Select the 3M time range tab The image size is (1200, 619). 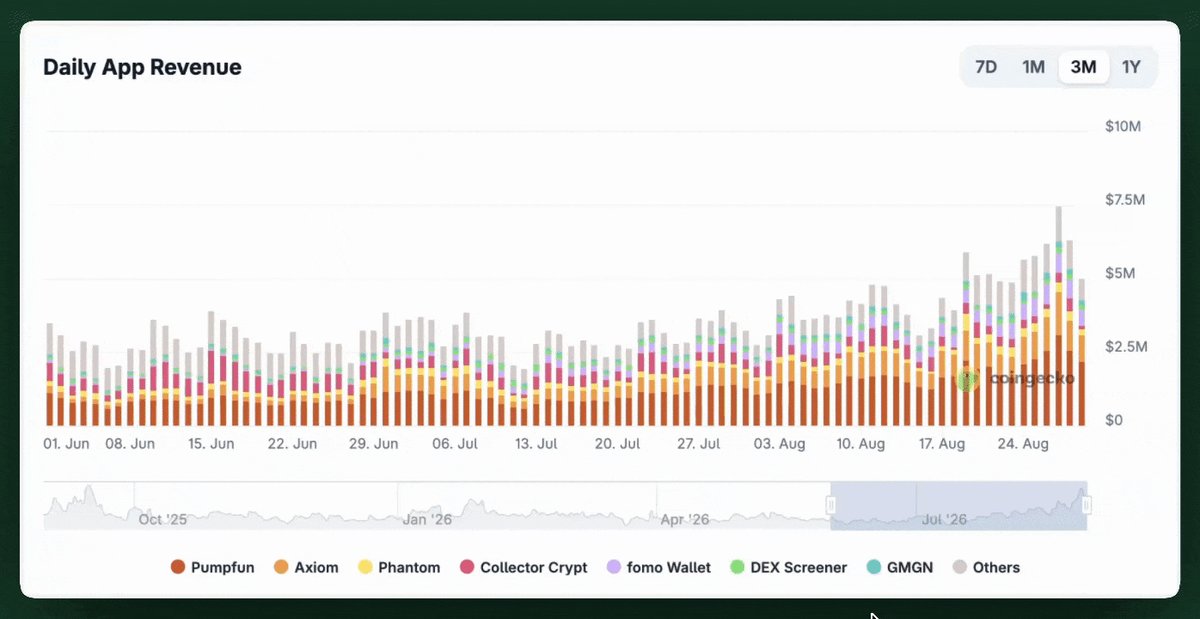(1083, 67)
